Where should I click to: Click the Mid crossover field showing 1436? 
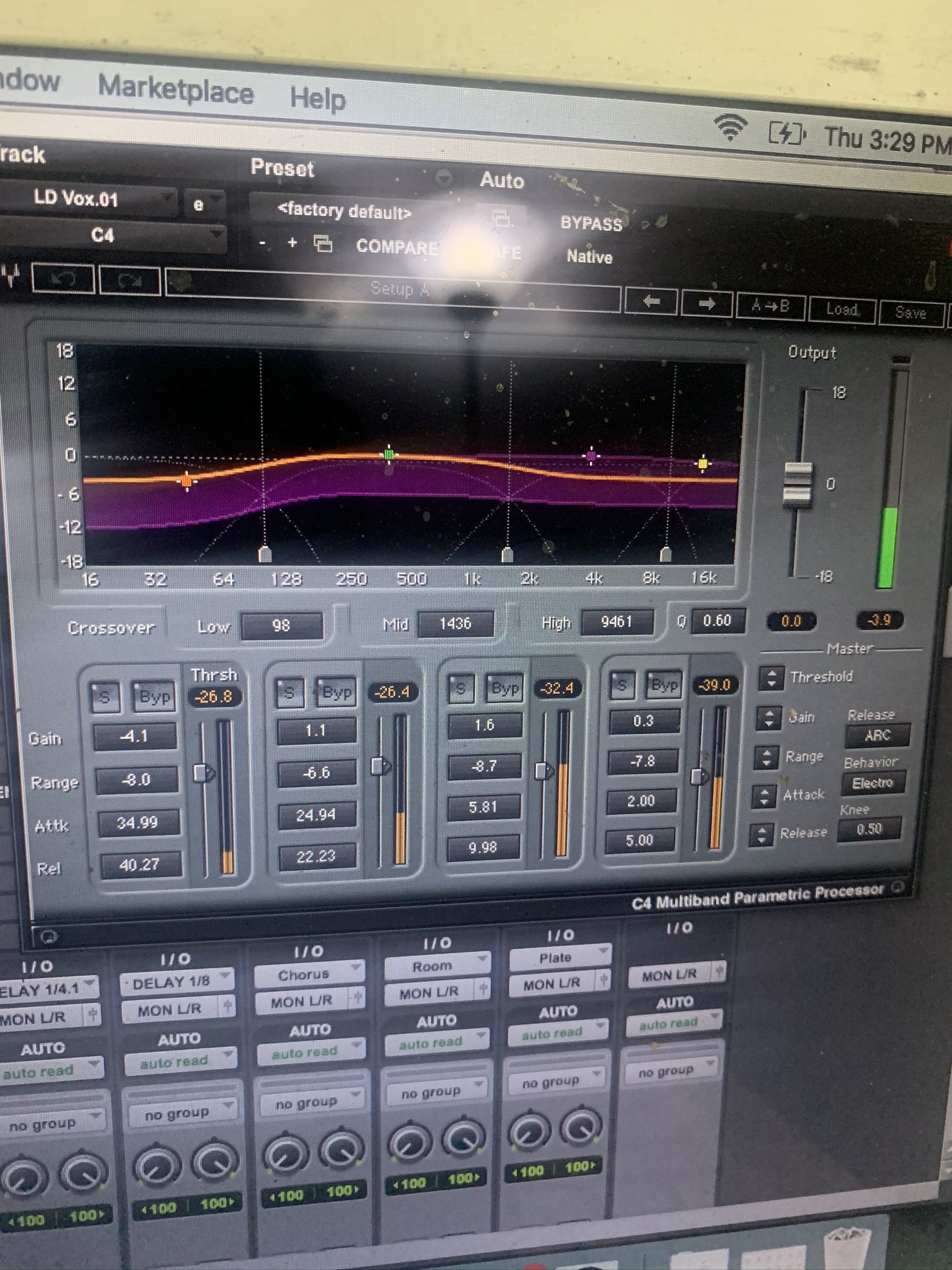point(456,623)
